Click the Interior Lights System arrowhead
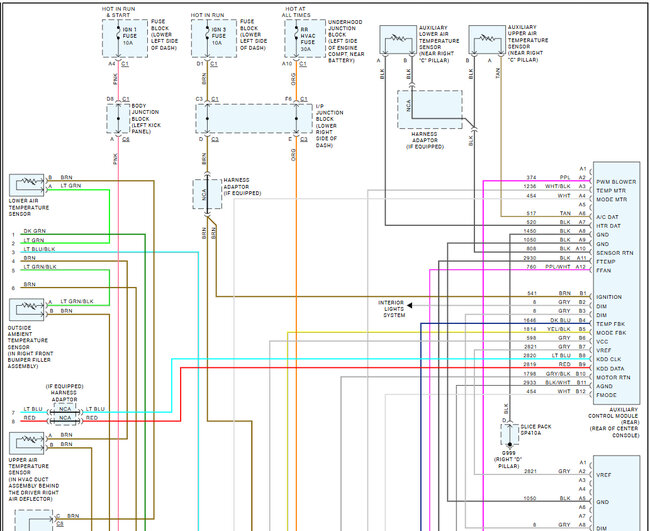 (x=410, y=306)
